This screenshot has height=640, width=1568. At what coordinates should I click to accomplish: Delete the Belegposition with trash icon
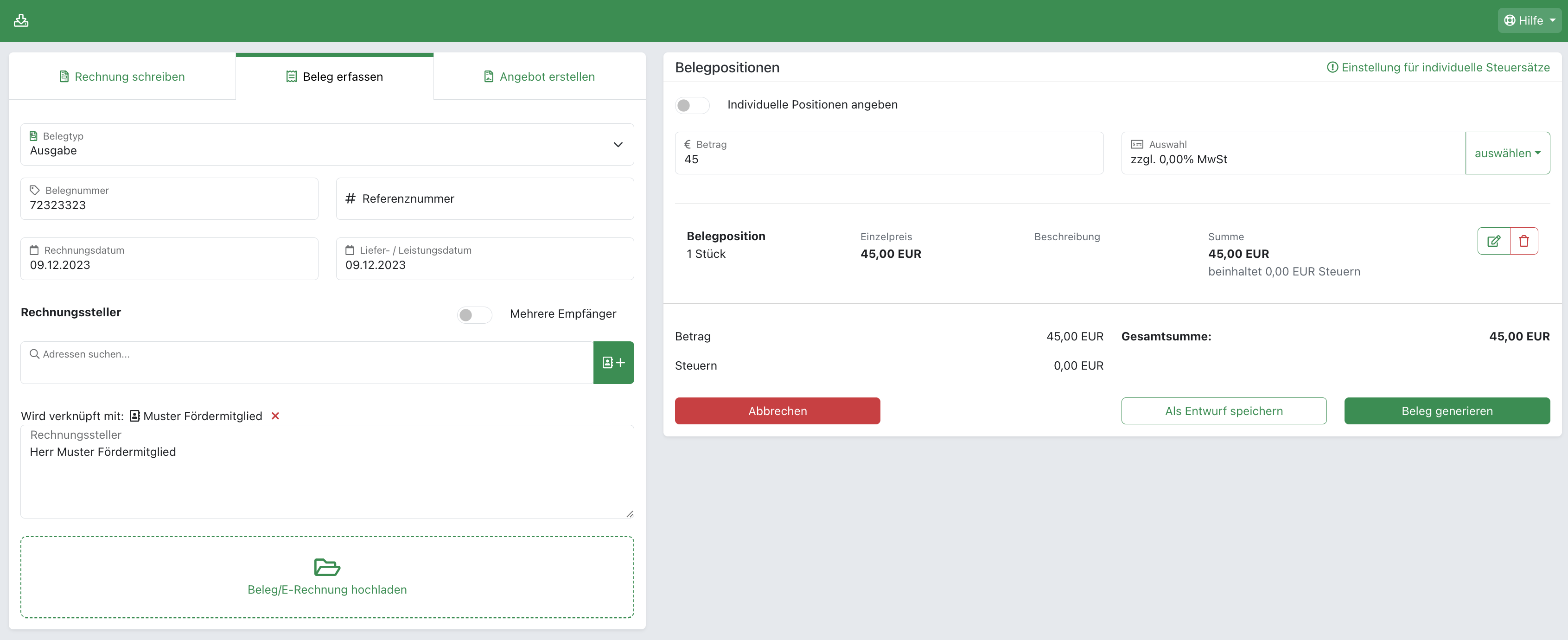pos(1523,241)
